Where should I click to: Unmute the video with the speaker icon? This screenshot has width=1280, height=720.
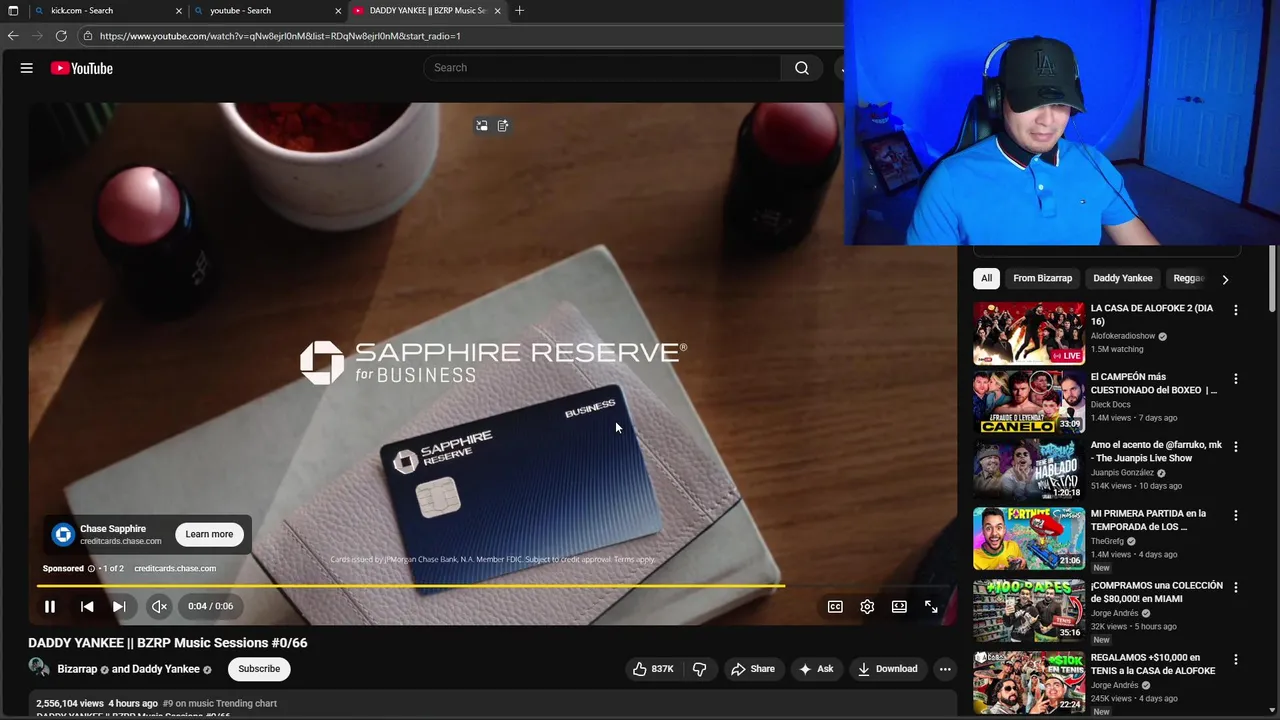[159, 606]
